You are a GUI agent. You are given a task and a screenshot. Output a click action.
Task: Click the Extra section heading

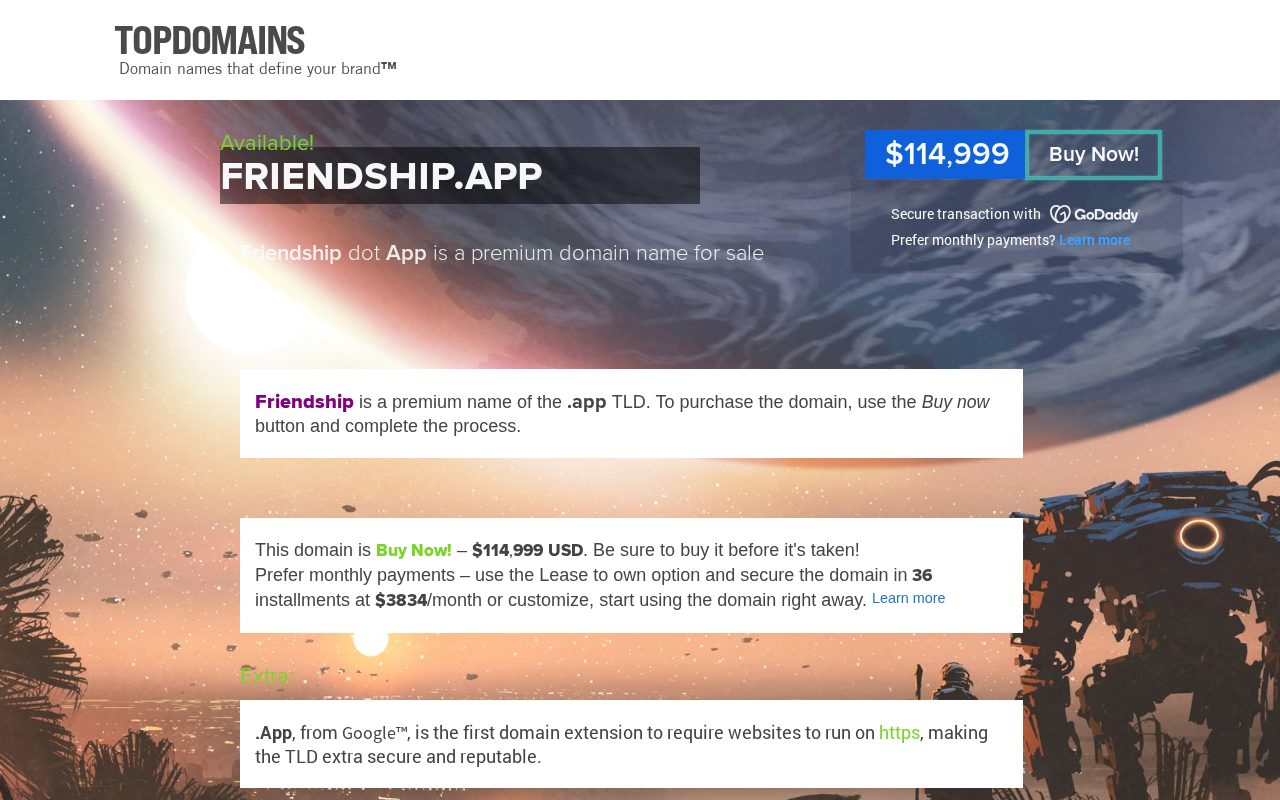(265, 676)
